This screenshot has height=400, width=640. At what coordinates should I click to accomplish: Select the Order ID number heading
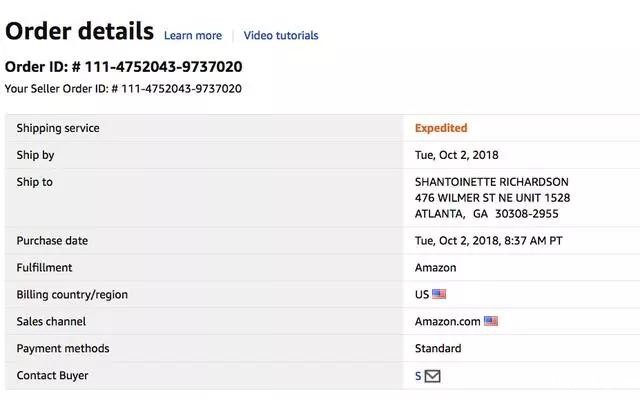click(123, 67)
